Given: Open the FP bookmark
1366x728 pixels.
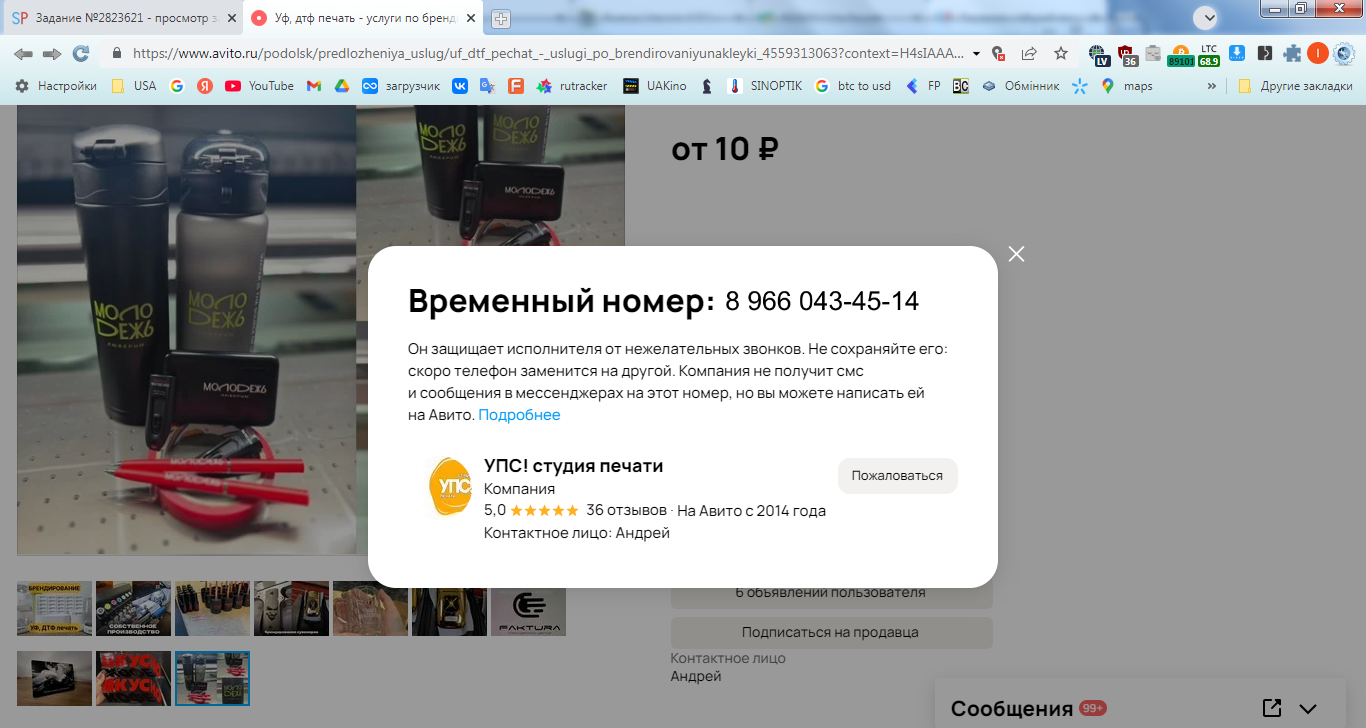Looking at the screenshot, I should pos(923,86).
